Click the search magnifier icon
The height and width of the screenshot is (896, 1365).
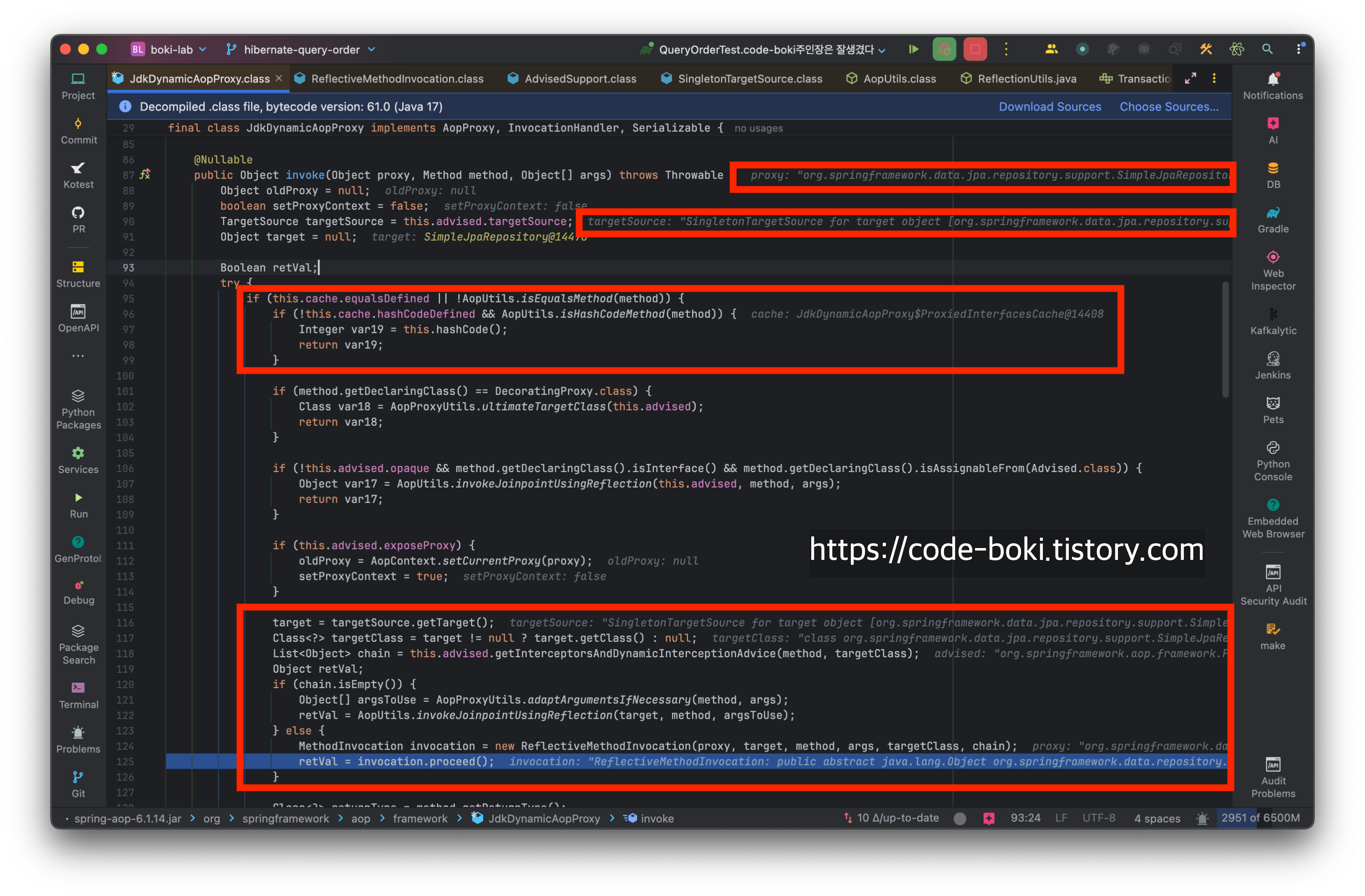[x=1267, y=49]
